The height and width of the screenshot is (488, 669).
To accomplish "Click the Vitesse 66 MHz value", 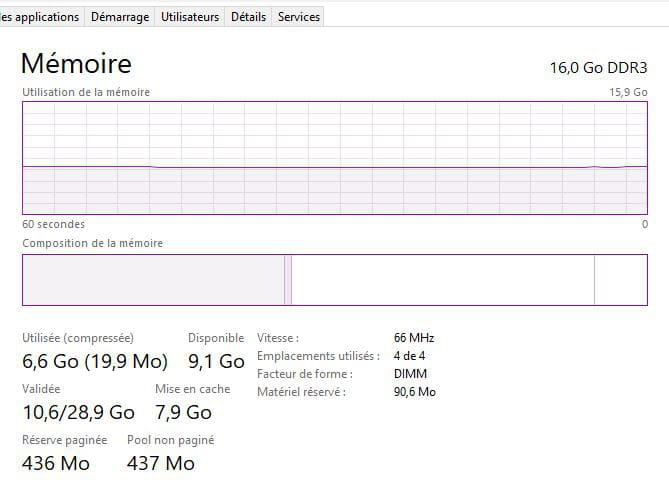I will pyautogui.click(x=414, y=338).
